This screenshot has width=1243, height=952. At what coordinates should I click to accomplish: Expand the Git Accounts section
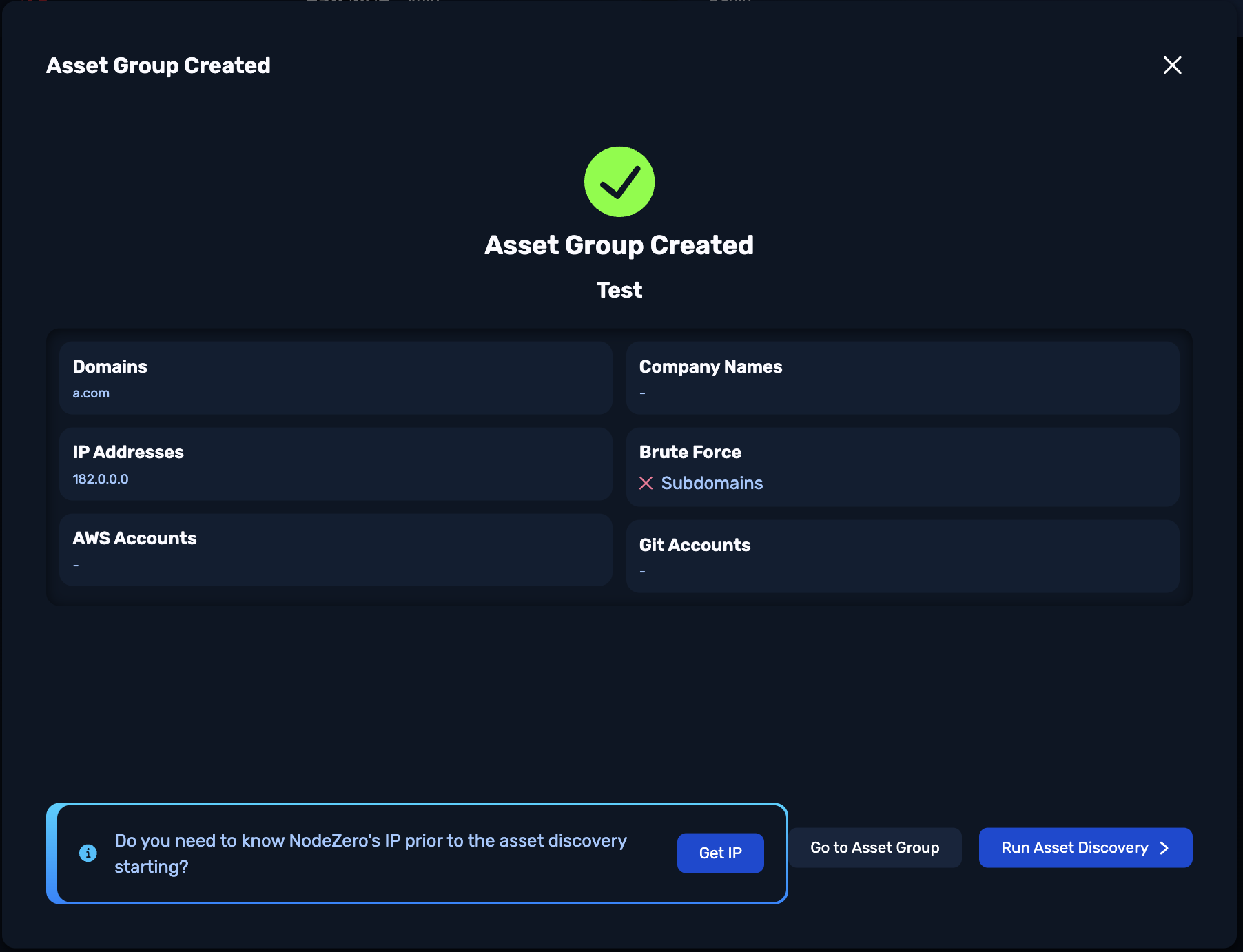(x=903, y=556)
